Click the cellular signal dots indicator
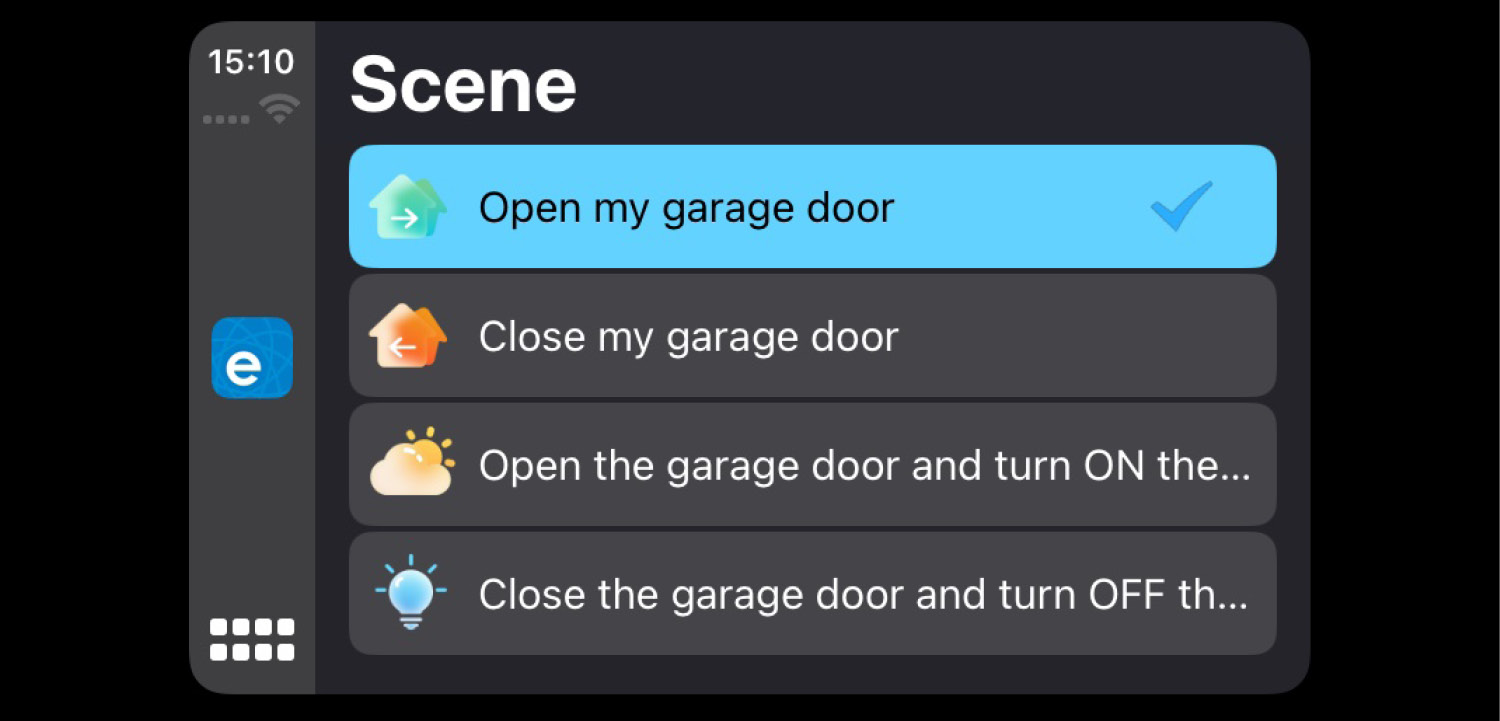The width and height of the screenshot is (1500, 721). [x=226, y=119]
